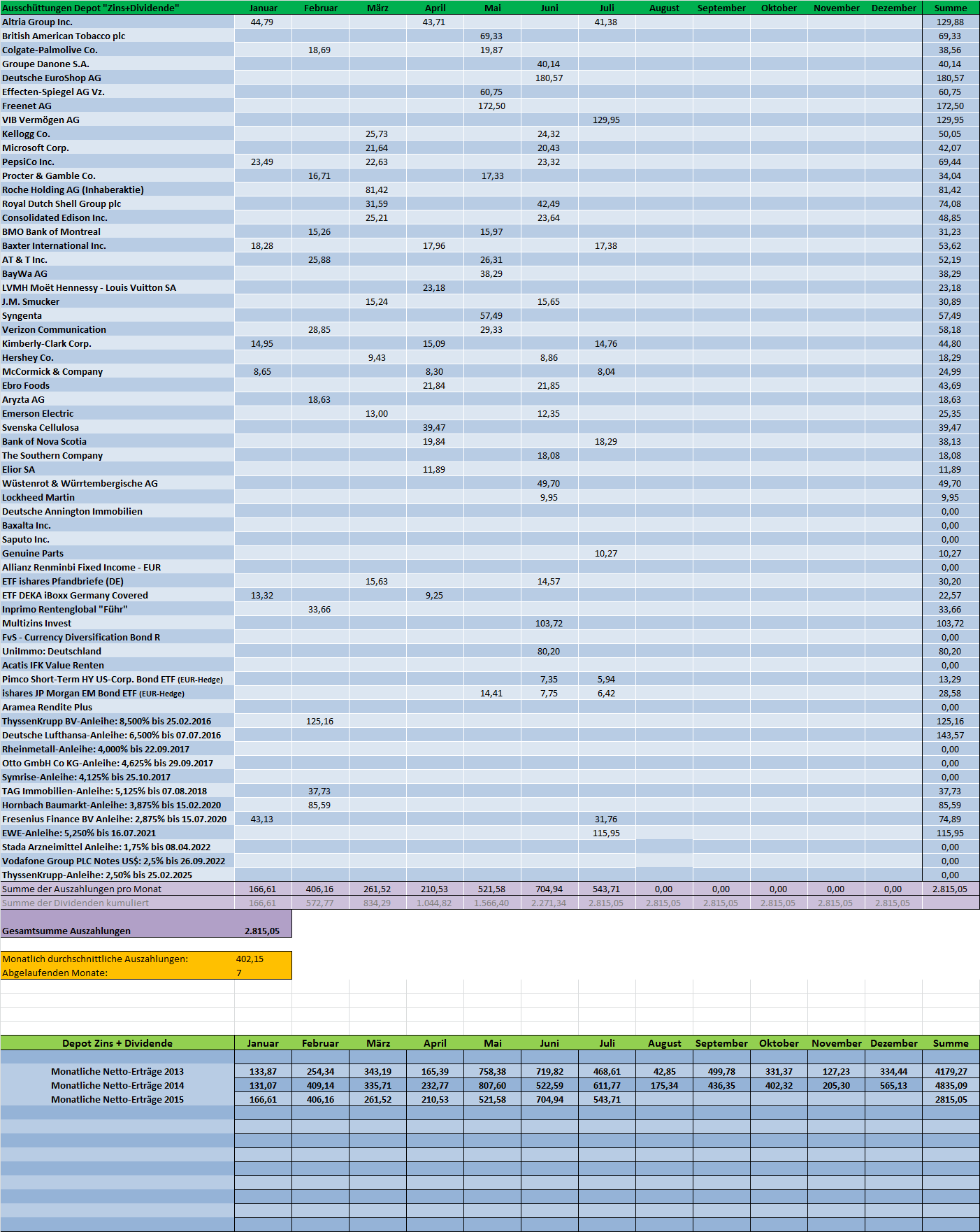Select the "Genuine Parts" row label
This screenshot has width=980, height=1232.
[33, 553]
